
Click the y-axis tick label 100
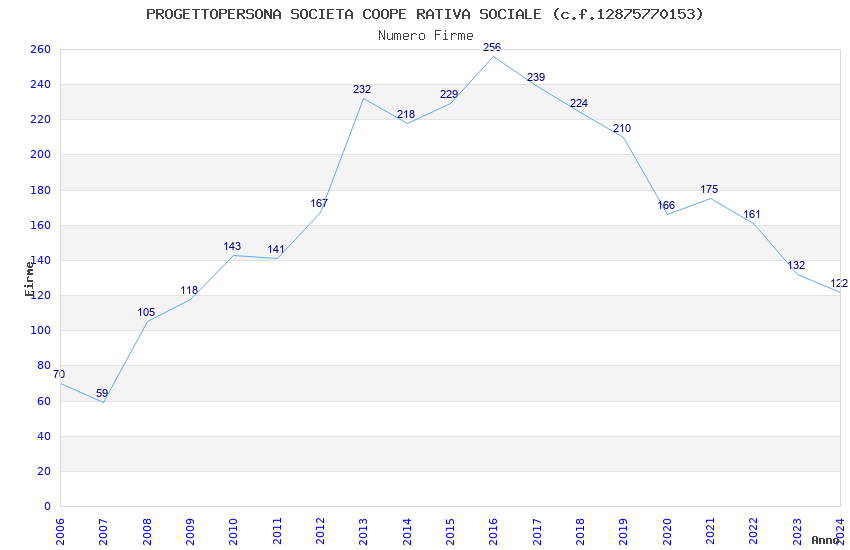(40, 331)
